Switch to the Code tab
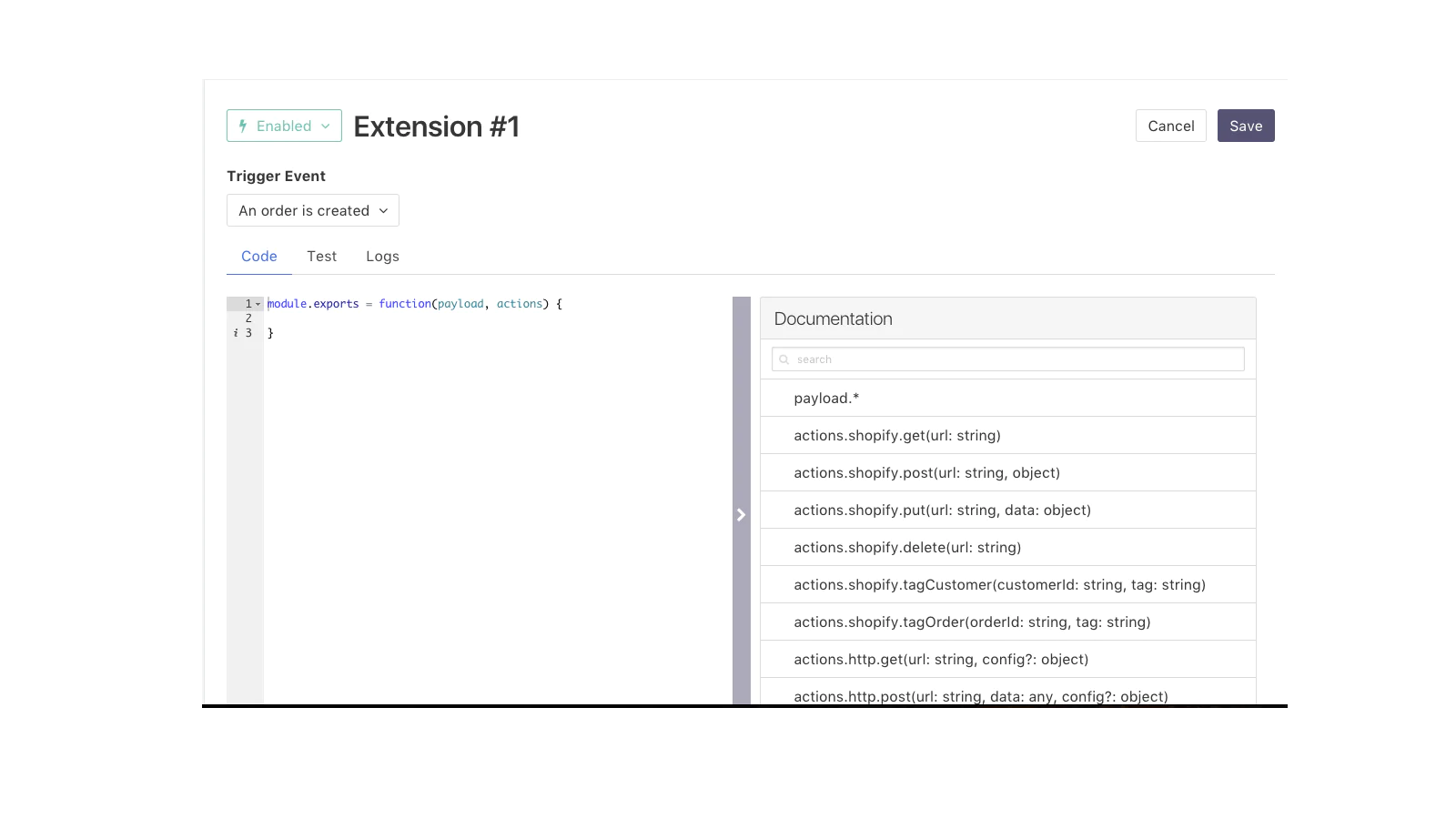The height and width of the screenshot is (819, 1456). [x=259, y=257]
